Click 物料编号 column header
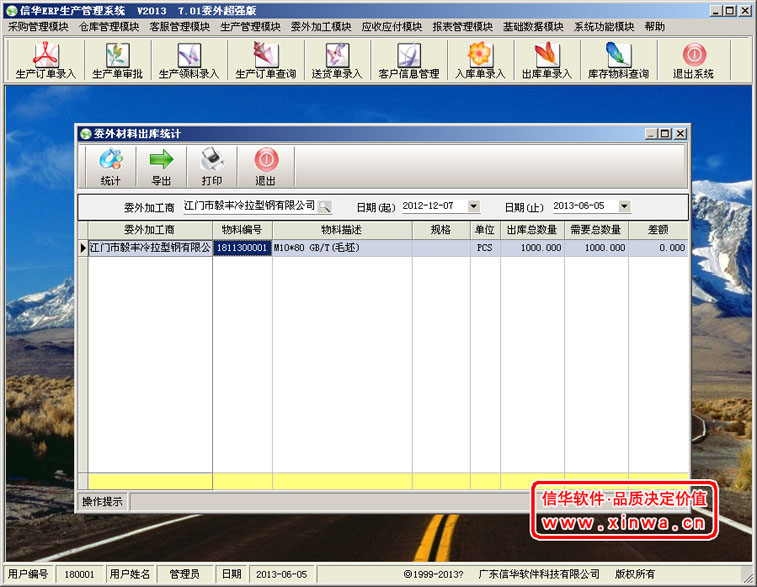The height and width of the screenshot is (587, 757). (x=242, y=230)
